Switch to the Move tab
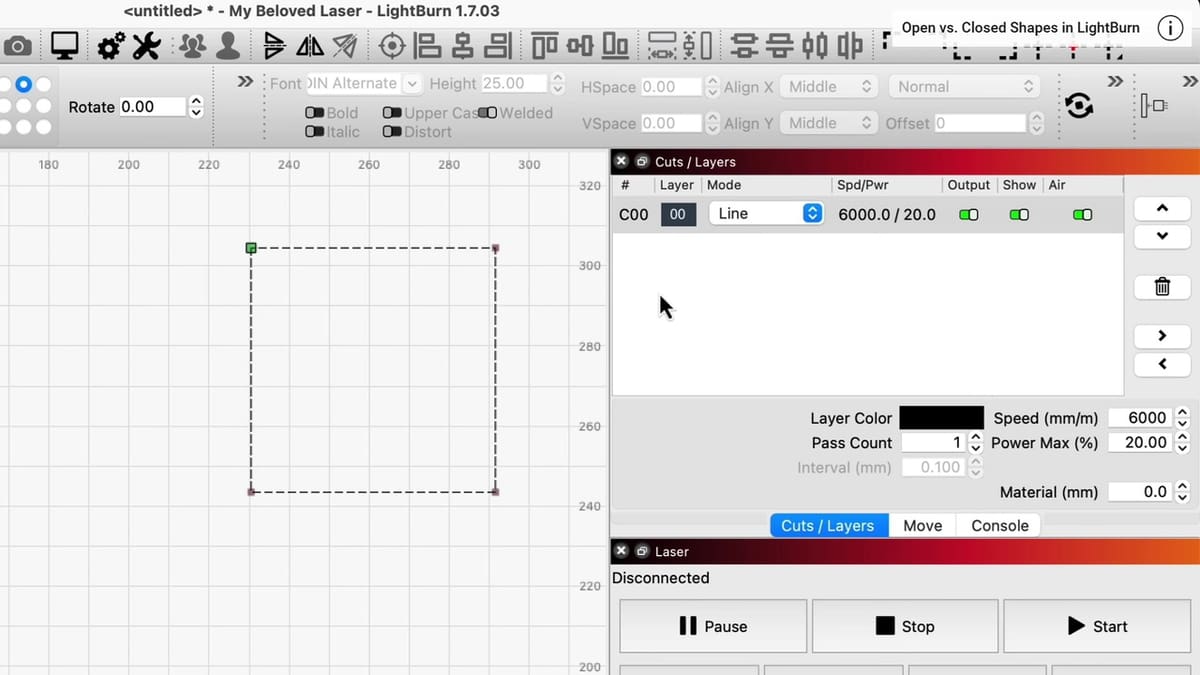1200x675 pixels. (922, 526)
